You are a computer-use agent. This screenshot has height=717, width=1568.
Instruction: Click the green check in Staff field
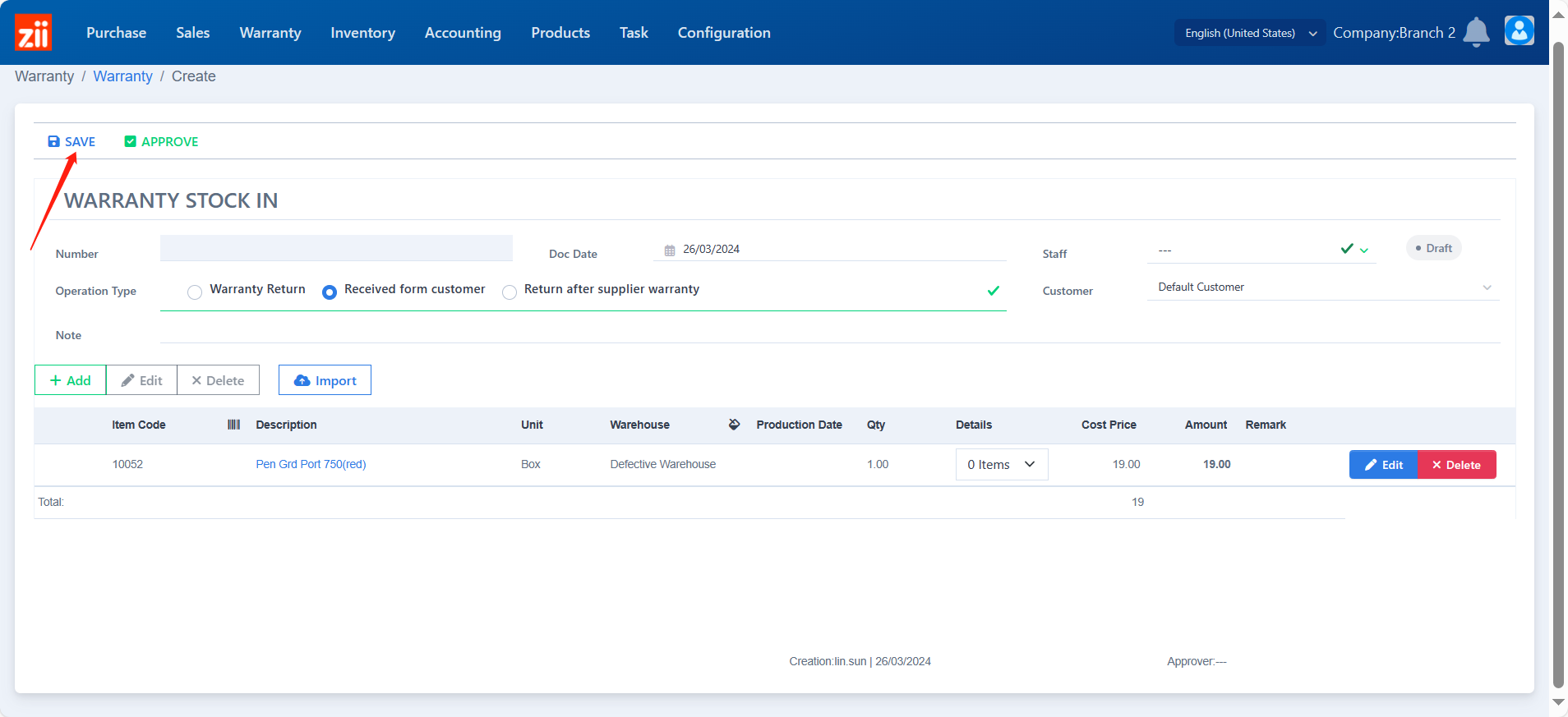[1347, 249]
